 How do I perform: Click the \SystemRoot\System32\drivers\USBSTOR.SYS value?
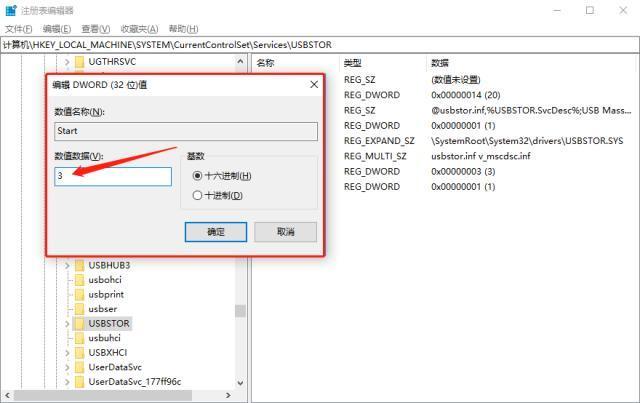tap(527, 141)
